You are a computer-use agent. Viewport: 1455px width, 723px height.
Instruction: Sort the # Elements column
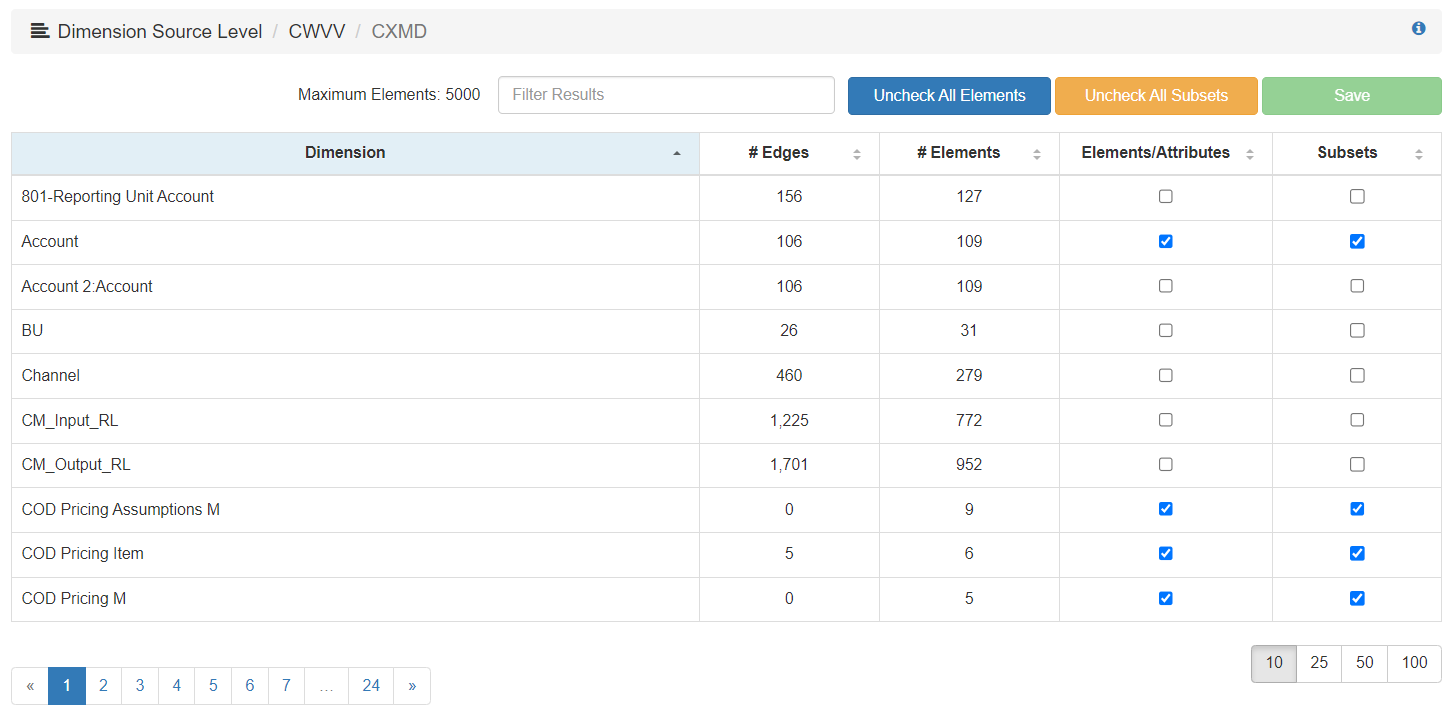tap(969, 153)
